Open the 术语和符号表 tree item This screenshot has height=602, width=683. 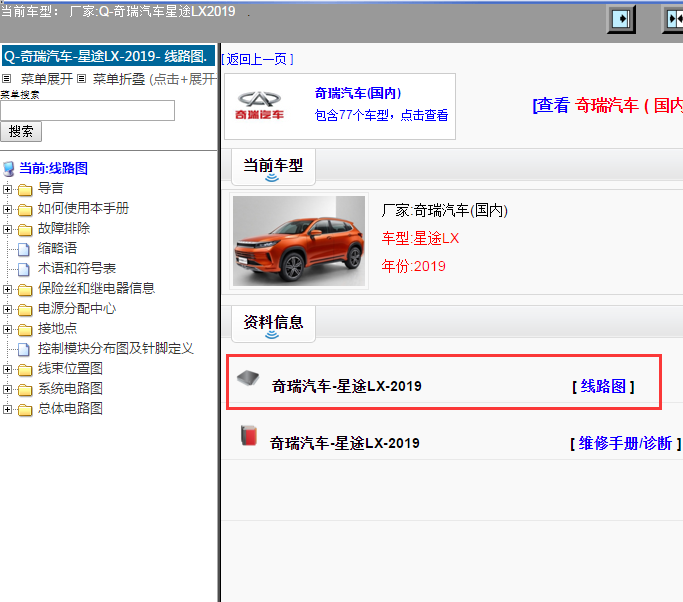[x=77, y=268]
